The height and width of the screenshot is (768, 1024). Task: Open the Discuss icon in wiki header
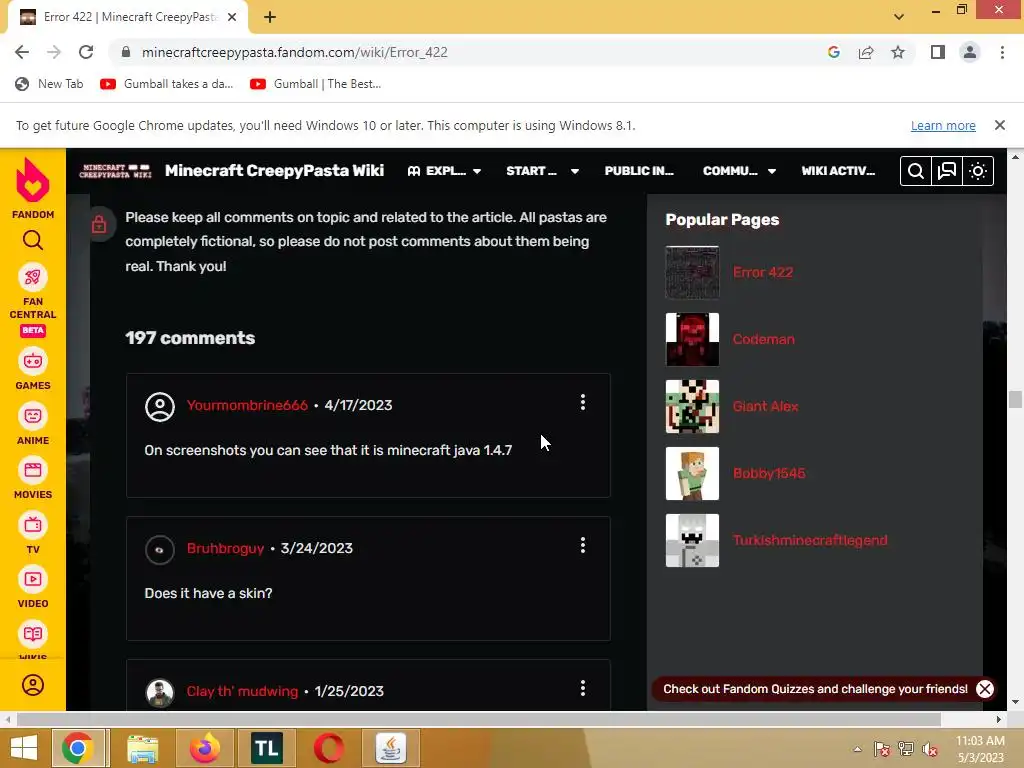tap(946, 171)
